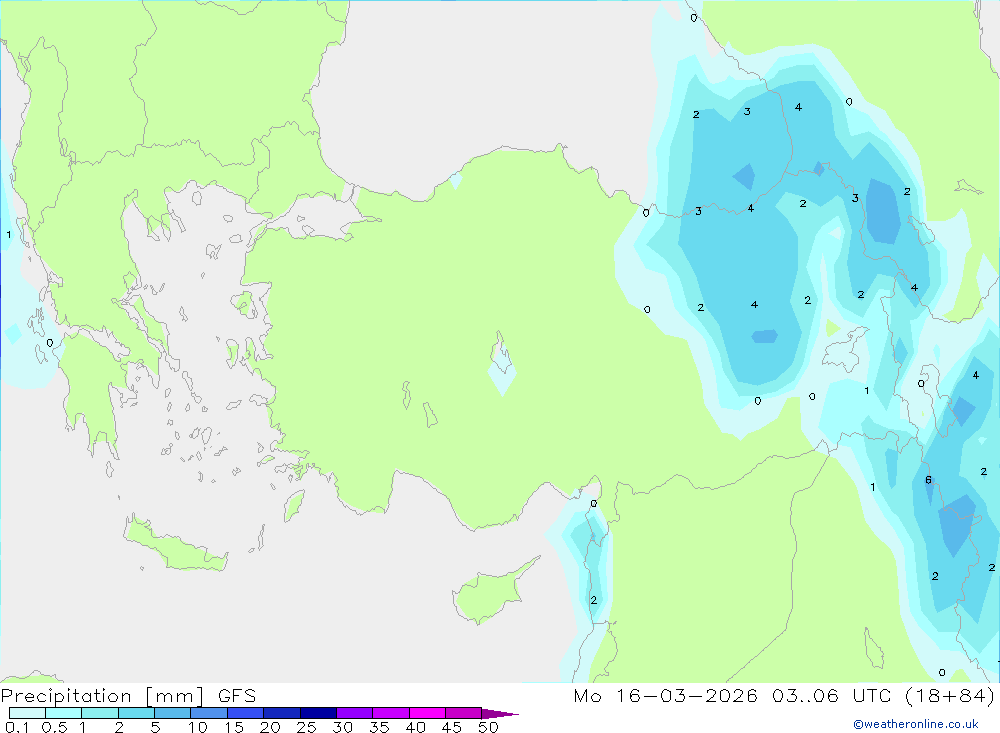
Task: Click the "20" legend scale label
Action: 270,727
